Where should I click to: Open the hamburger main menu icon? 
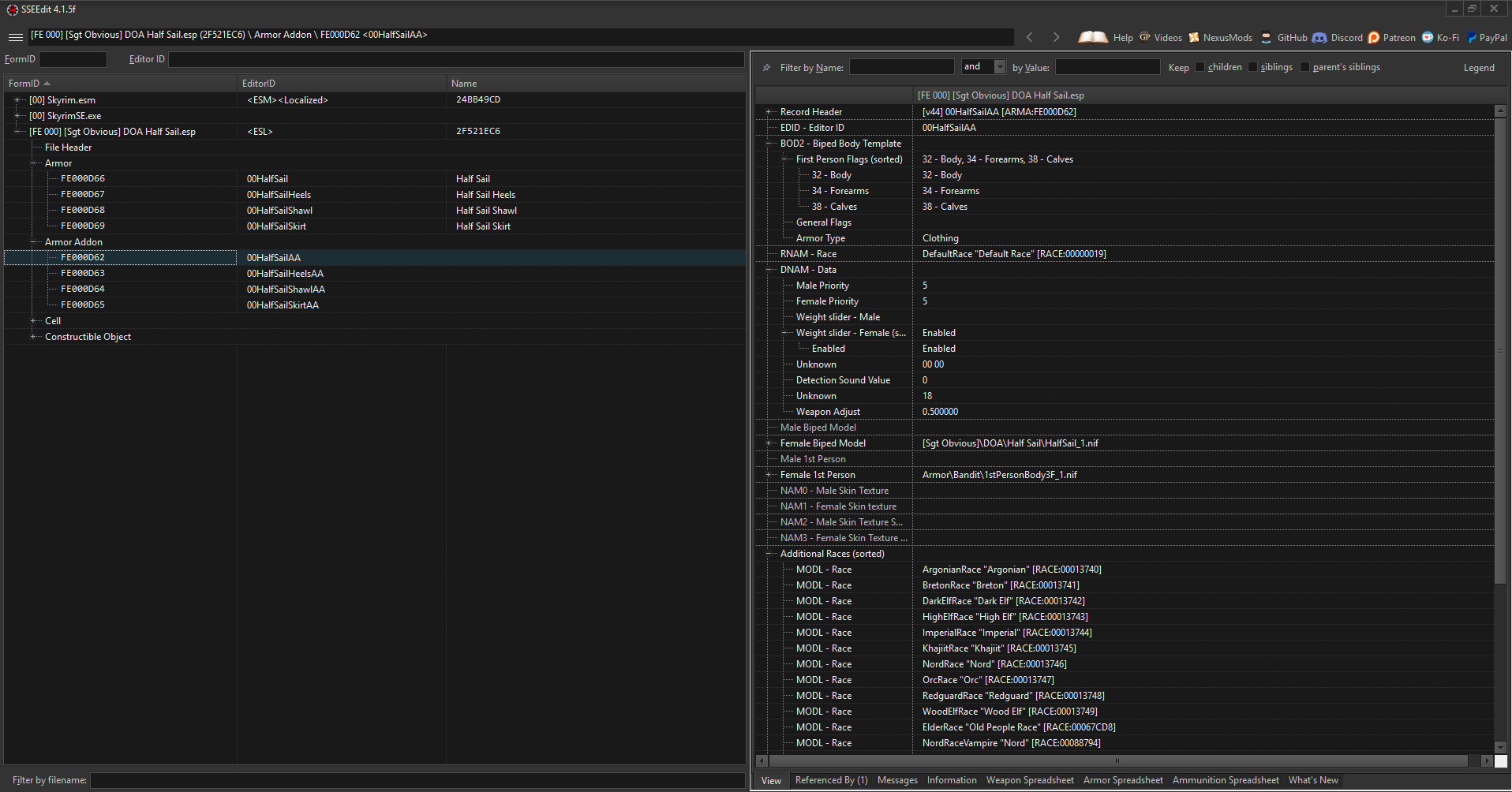coord(15,37)
